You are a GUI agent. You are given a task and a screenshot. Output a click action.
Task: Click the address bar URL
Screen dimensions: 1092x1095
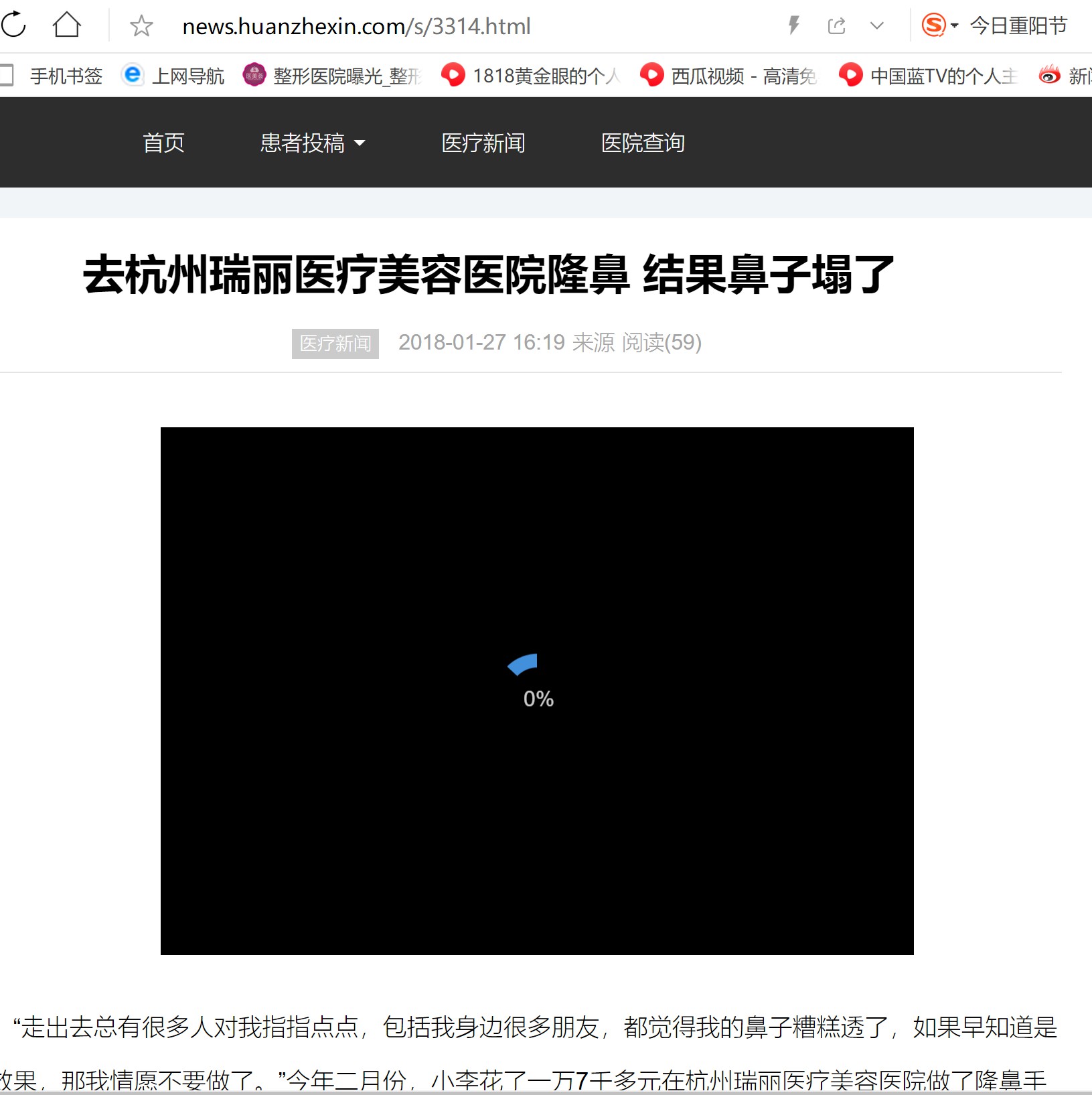pos(356,26)
